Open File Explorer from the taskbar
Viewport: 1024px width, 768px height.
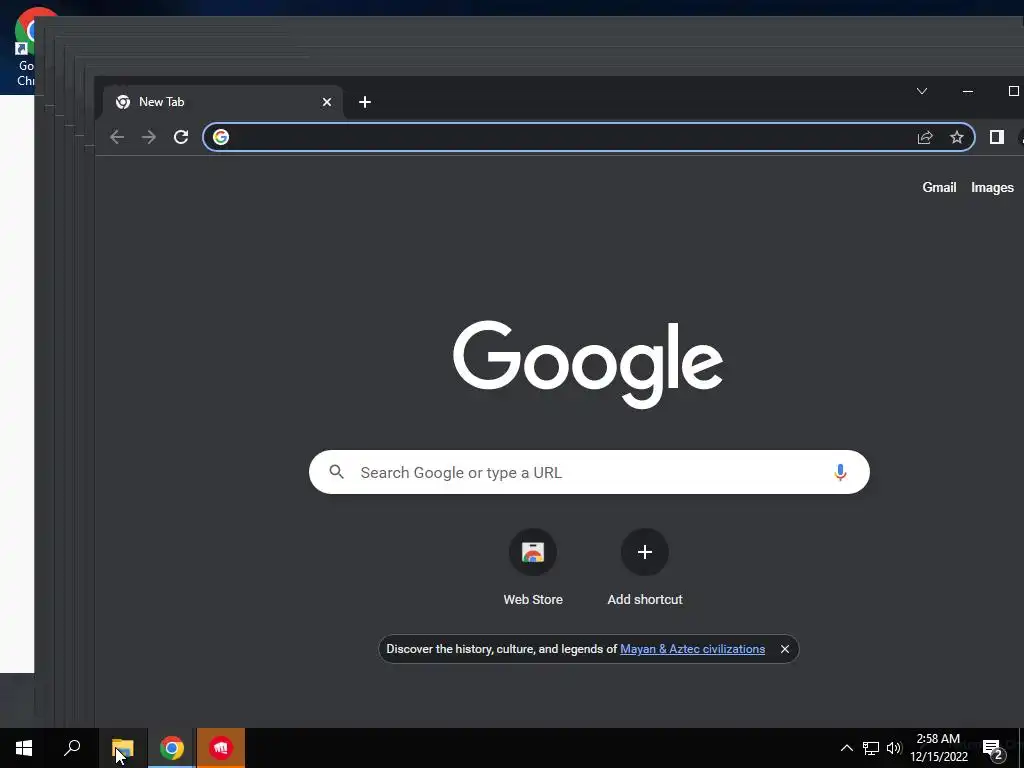tap(122, 748)
